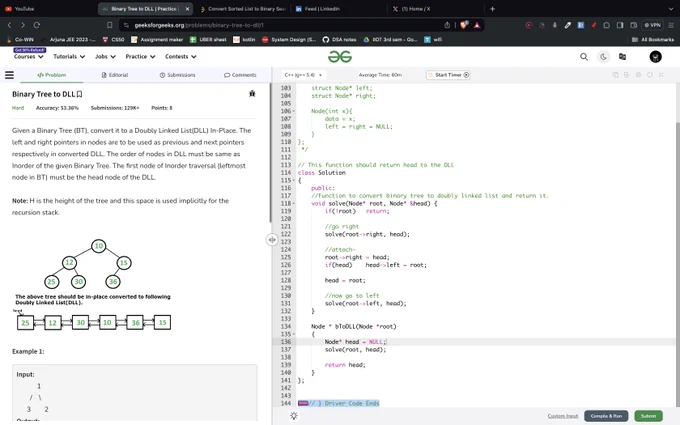
Task: Fold the solve function at line 118
Action: pos(294,203)
